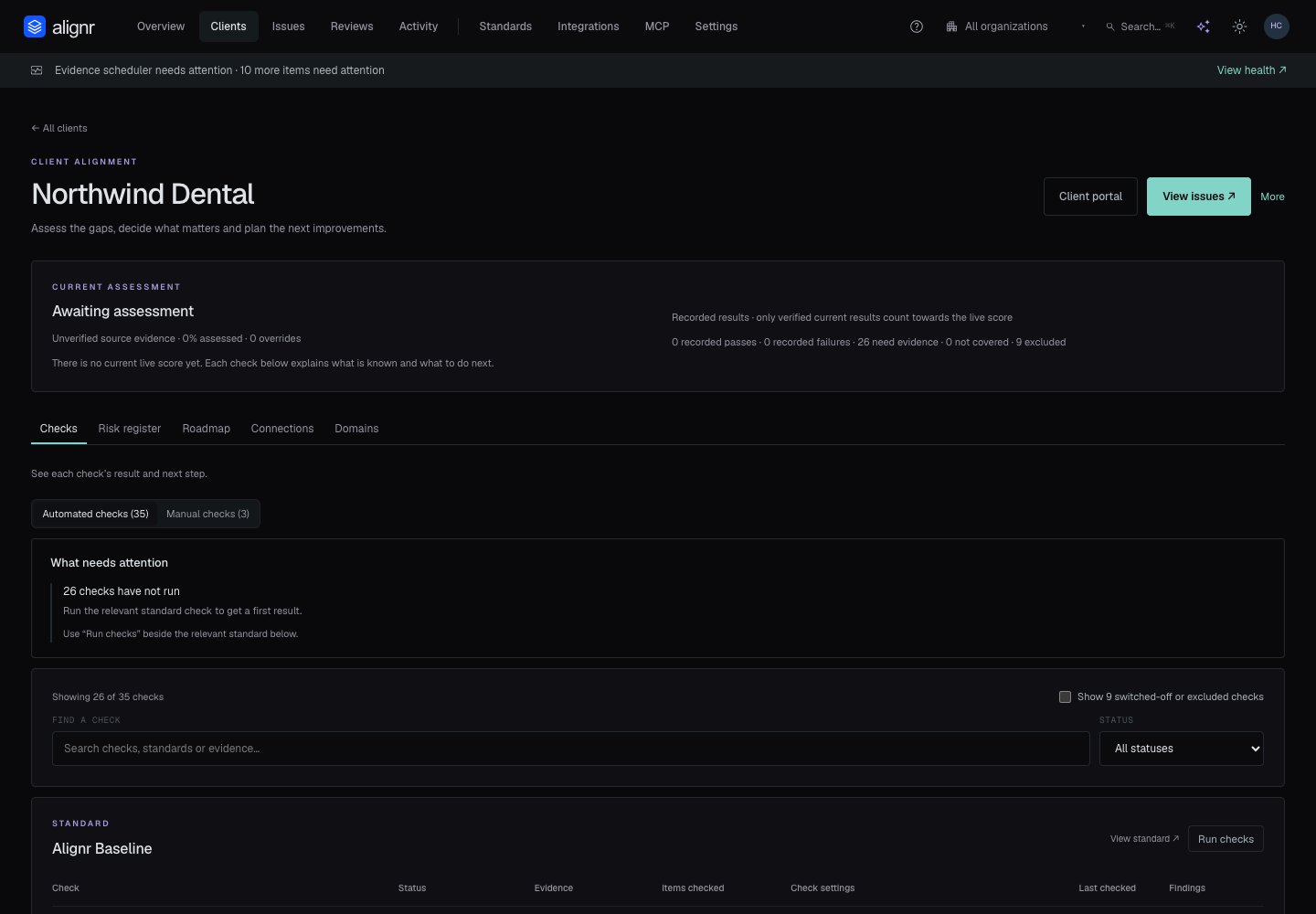Switch to the Roadmap tab
The height and width of the screenshot is (914, 1316).
coord(207,429)
